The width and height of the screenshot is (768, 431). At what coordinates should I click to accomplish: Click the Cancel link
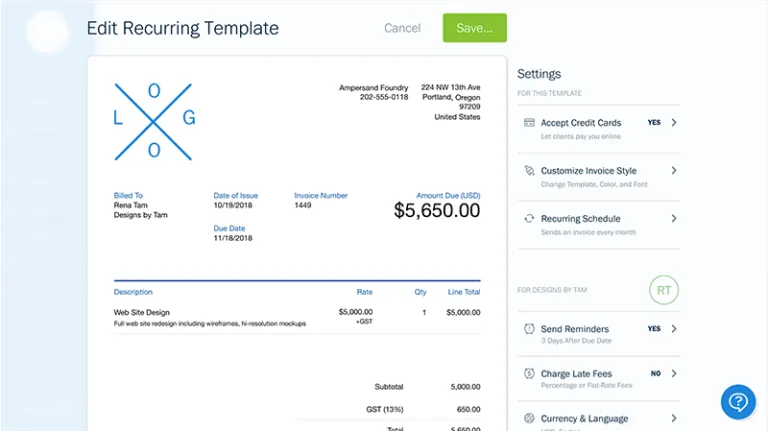(402, 28)
